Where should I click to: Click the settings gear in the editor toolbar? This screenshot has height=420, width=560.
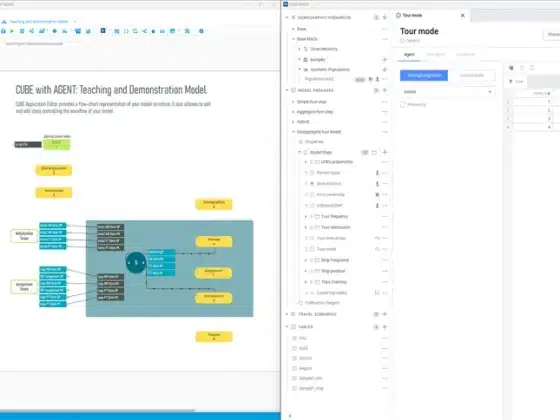201,31
